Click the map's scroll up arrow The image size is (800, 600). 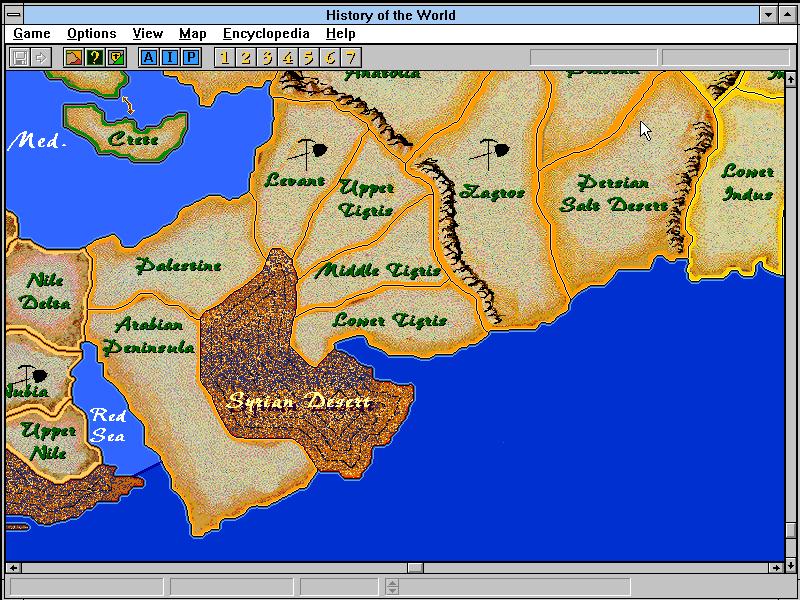pos(790,79)
